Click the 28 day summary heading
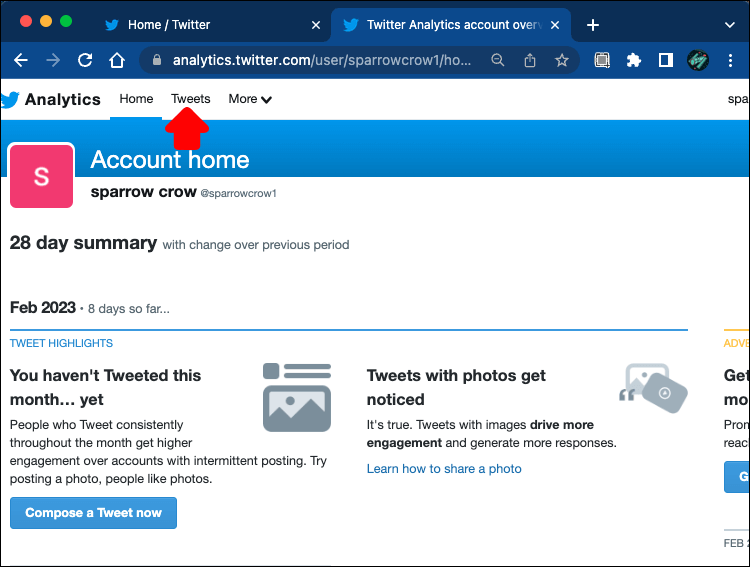 83,243
